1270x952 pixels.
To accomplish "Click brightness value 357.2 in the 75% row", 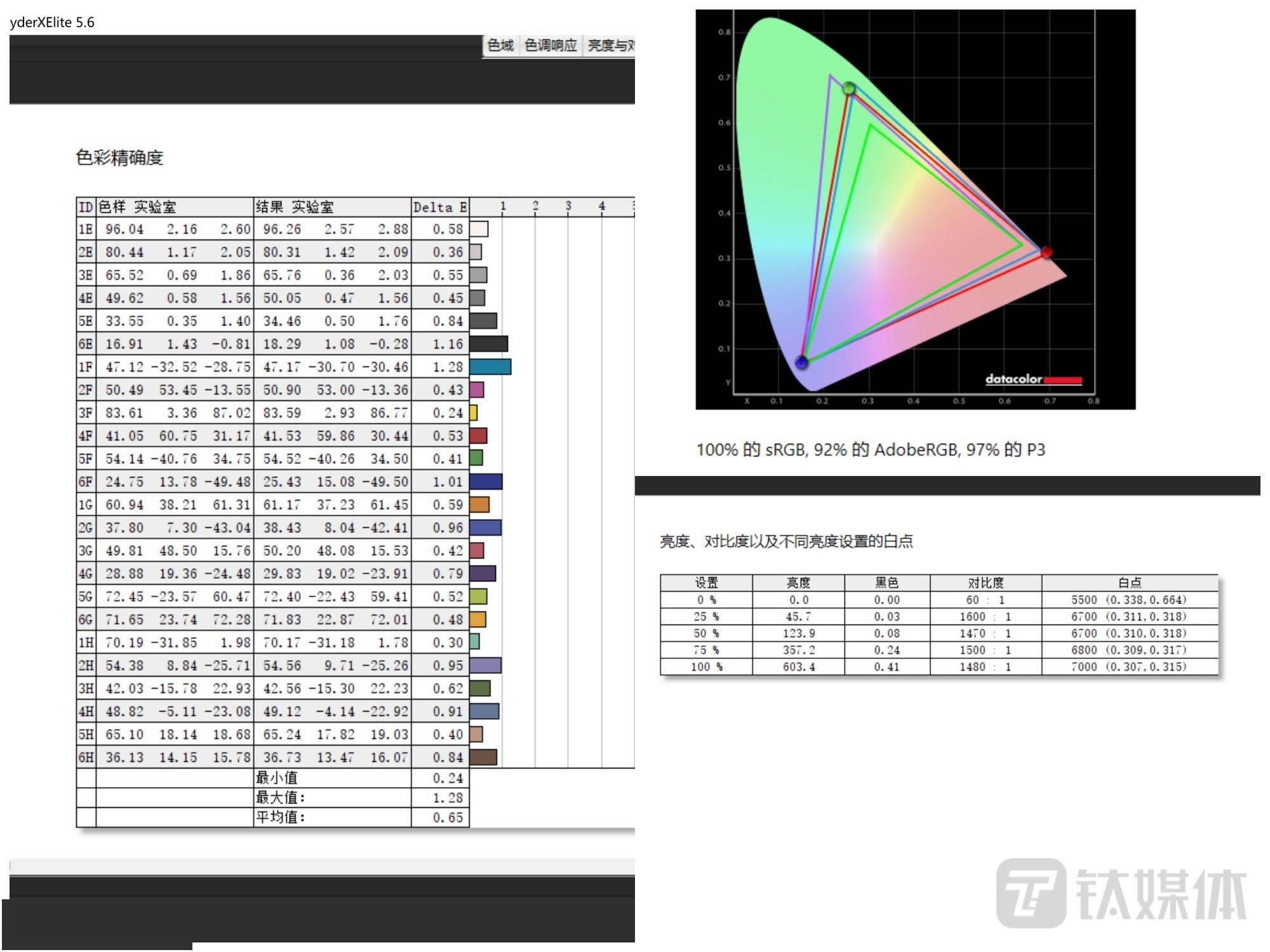I will 799,650.
